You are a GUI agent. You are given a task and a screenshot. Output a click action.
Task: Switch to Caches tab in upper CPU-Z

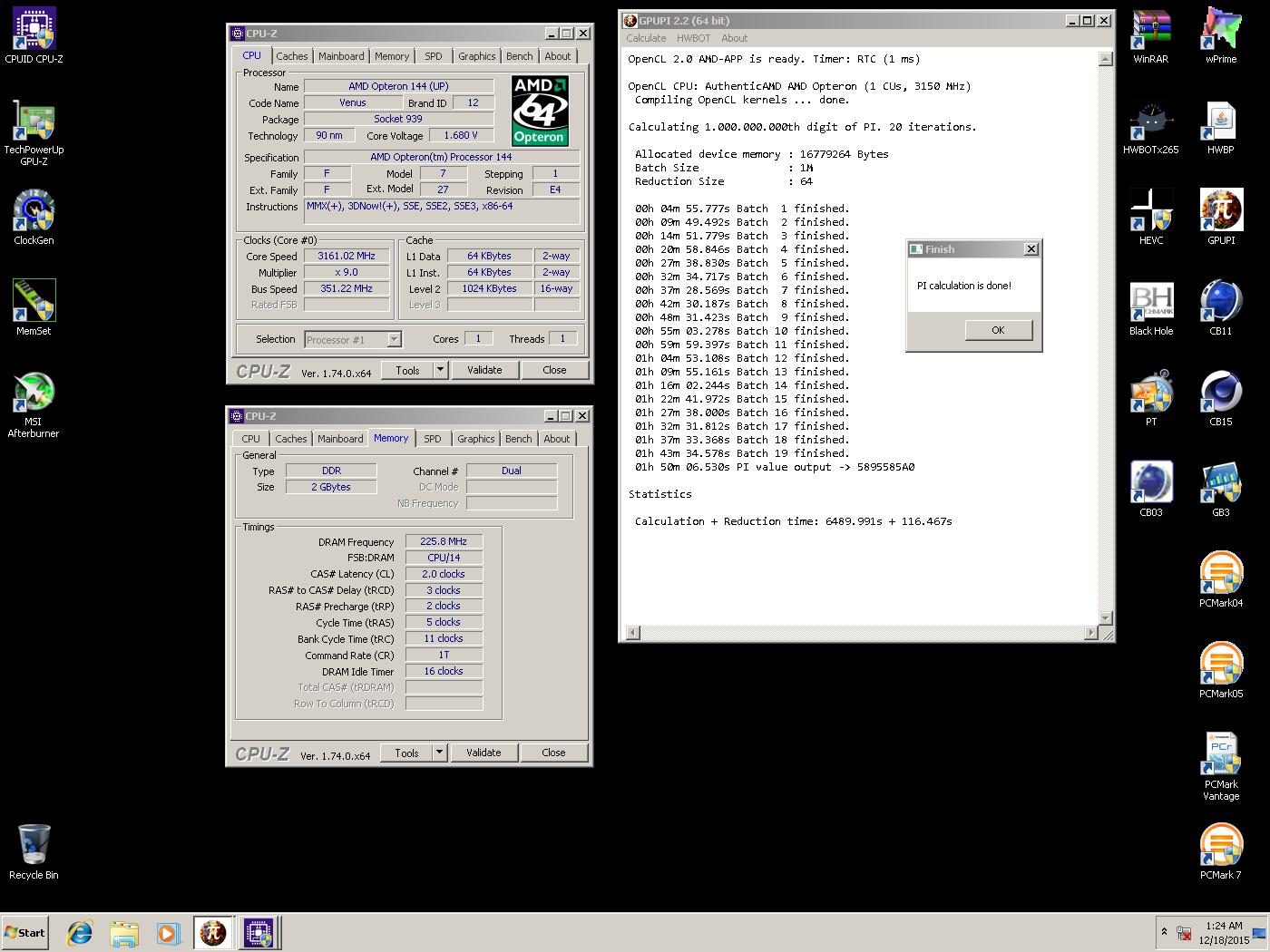click(292, 56)
